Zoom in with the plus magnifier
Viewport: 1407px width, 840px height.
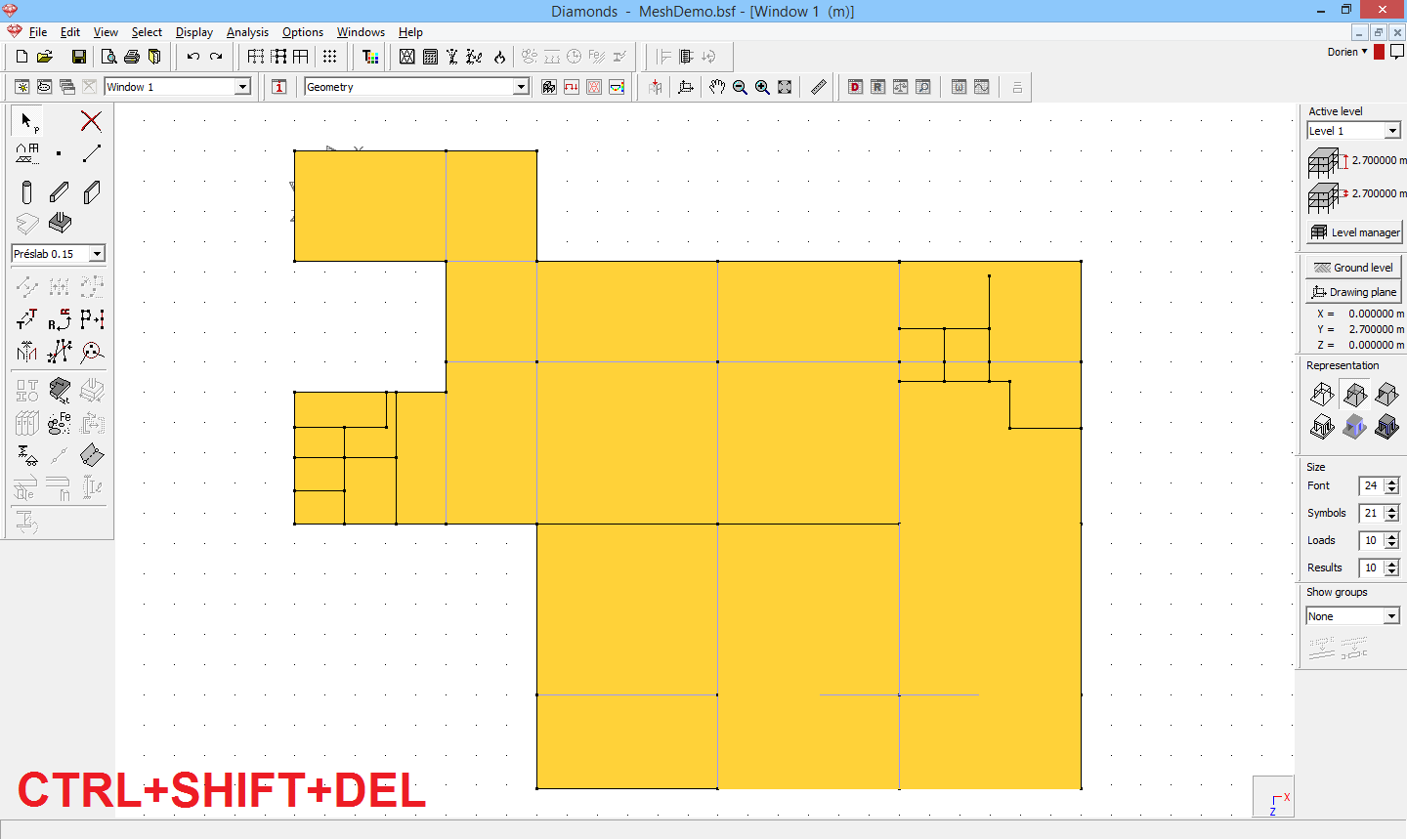pos(762,87)
